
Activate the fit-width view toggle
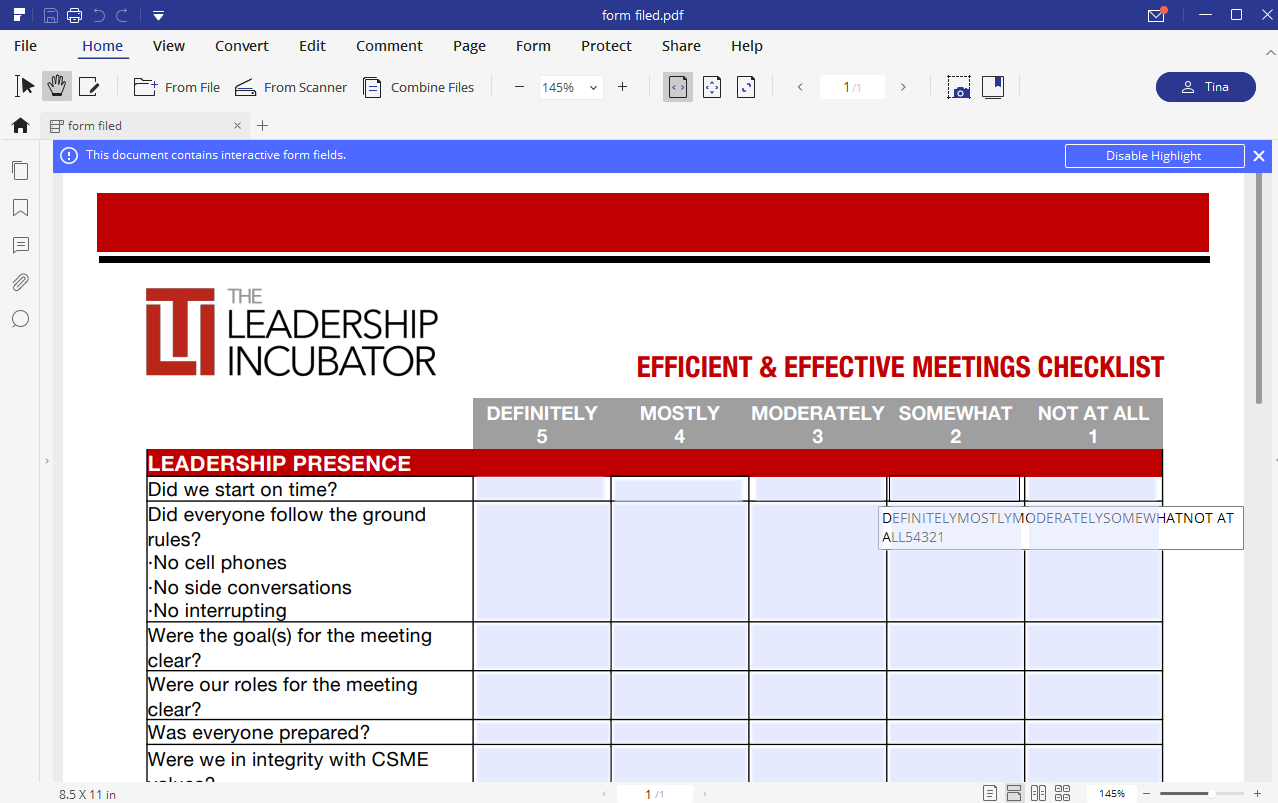pyautogui.click(x=678, y=87)
